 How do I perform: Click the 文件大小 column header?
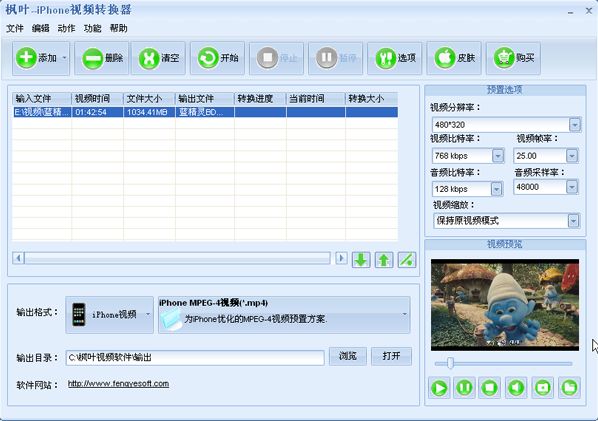(x=149, y=99)
